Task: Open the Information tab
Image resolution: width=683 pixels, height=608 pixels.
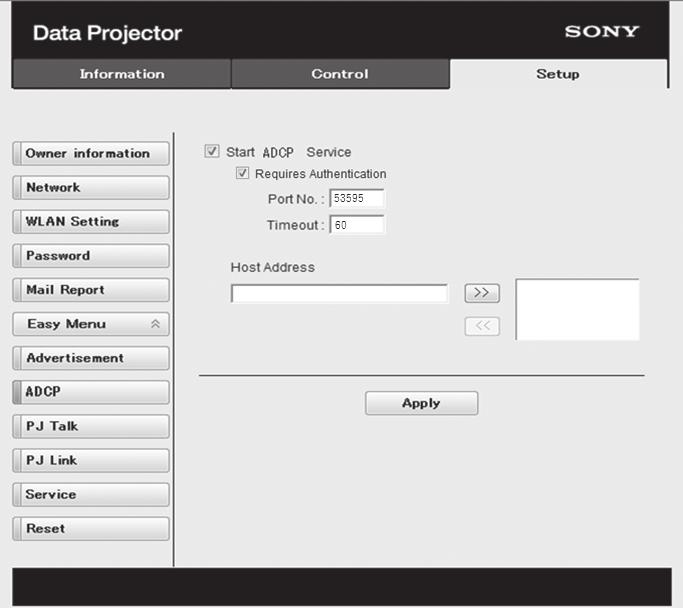Action: (122, 74)
